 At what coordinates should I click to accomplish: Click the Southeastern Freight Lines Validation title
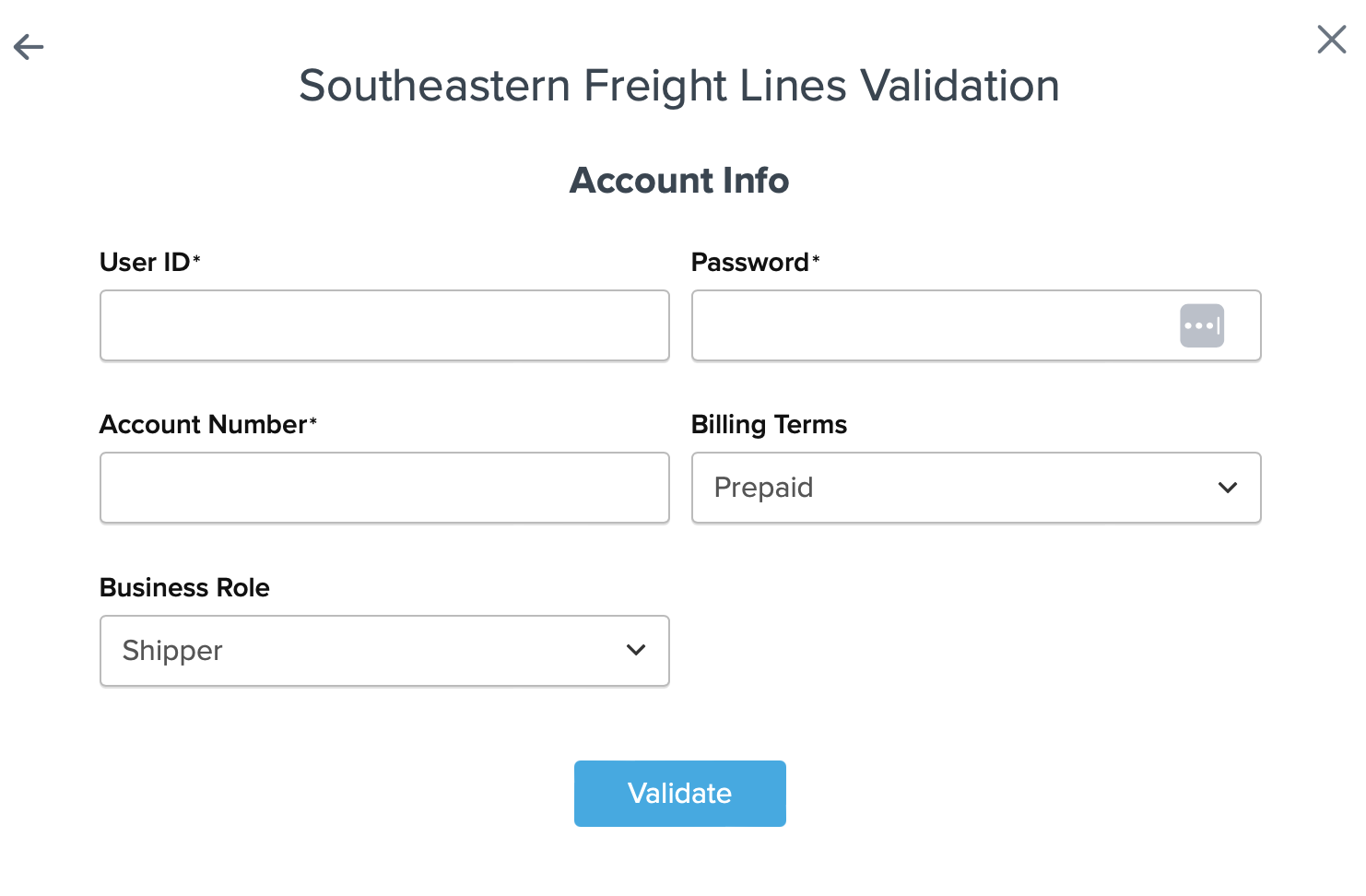point(678,86)
